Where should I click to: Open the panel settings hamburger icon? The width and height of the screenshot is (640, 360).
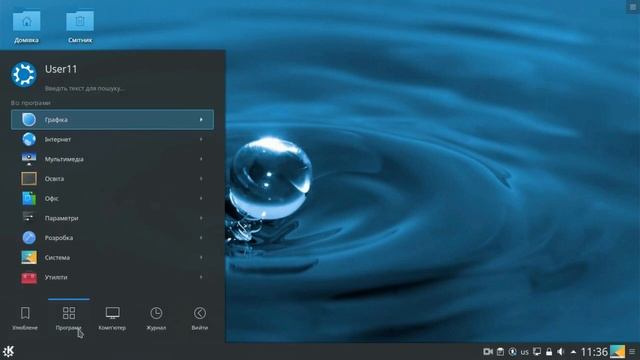click(x=632, y=352)
